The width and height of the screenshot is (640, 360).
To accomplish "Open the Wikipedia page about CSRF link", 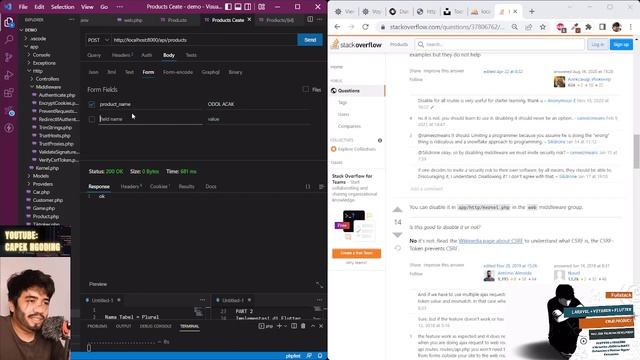I will [491, 241].
